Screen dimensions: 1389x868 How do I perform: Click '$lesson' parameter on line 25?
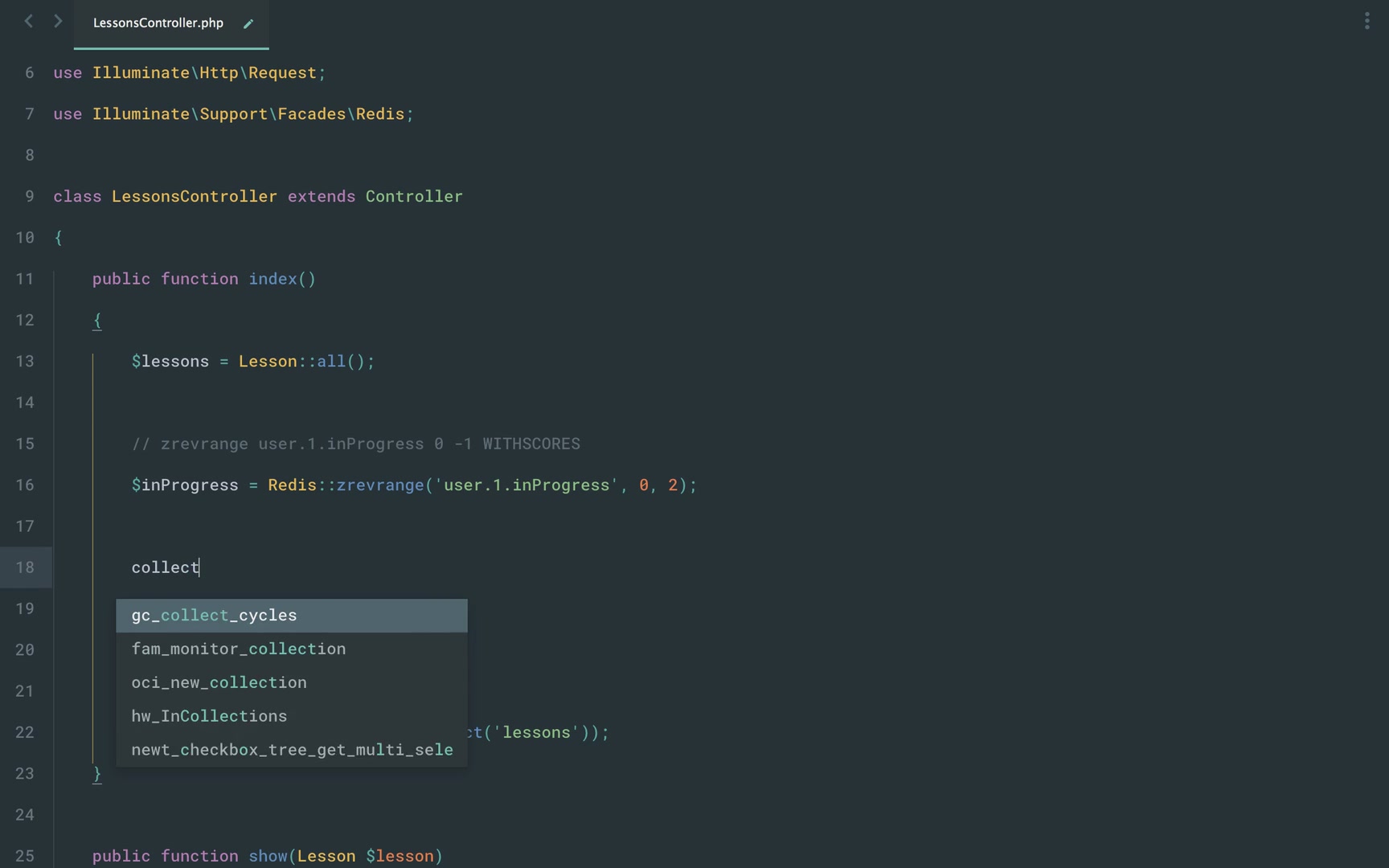coord(399,856)
